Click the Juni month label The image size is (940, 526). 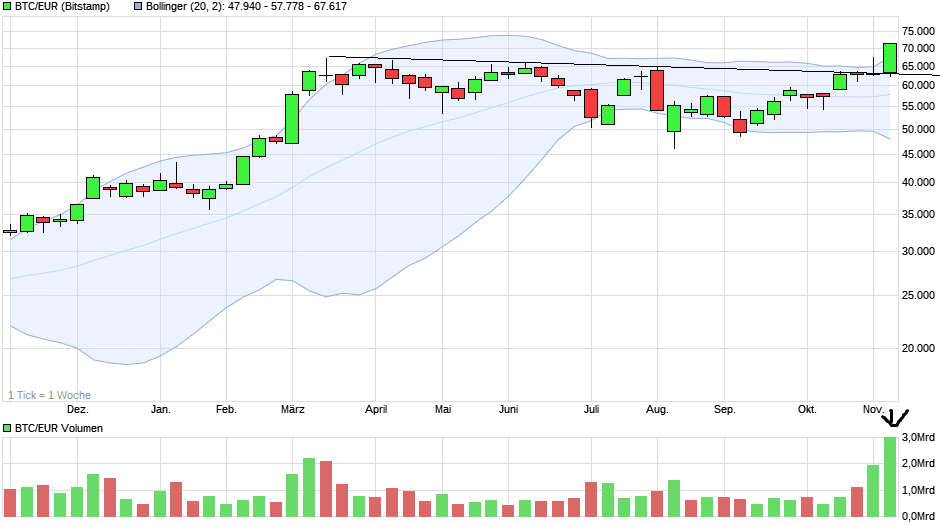(508, 410)
